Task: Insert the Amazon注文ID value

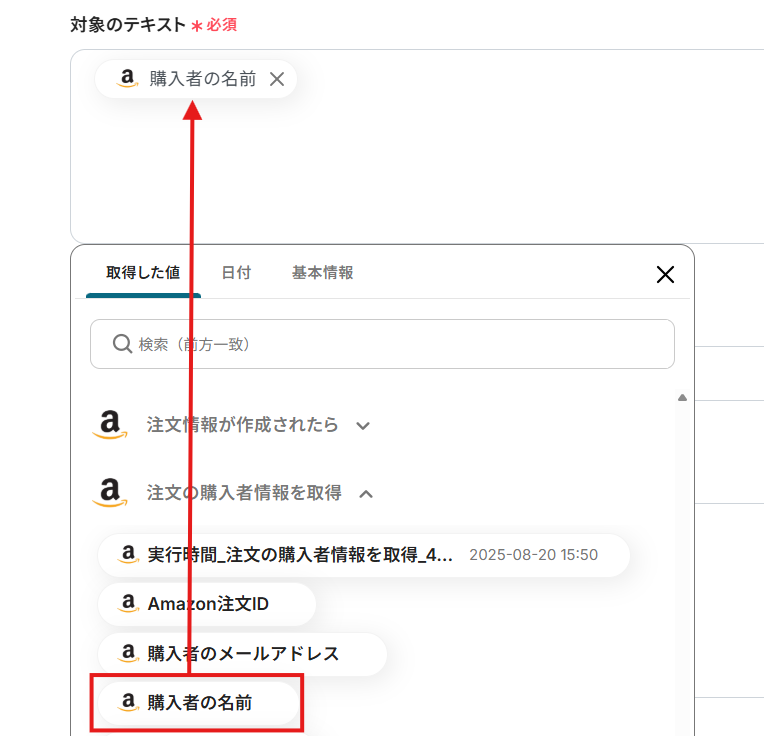Action: 207,604
